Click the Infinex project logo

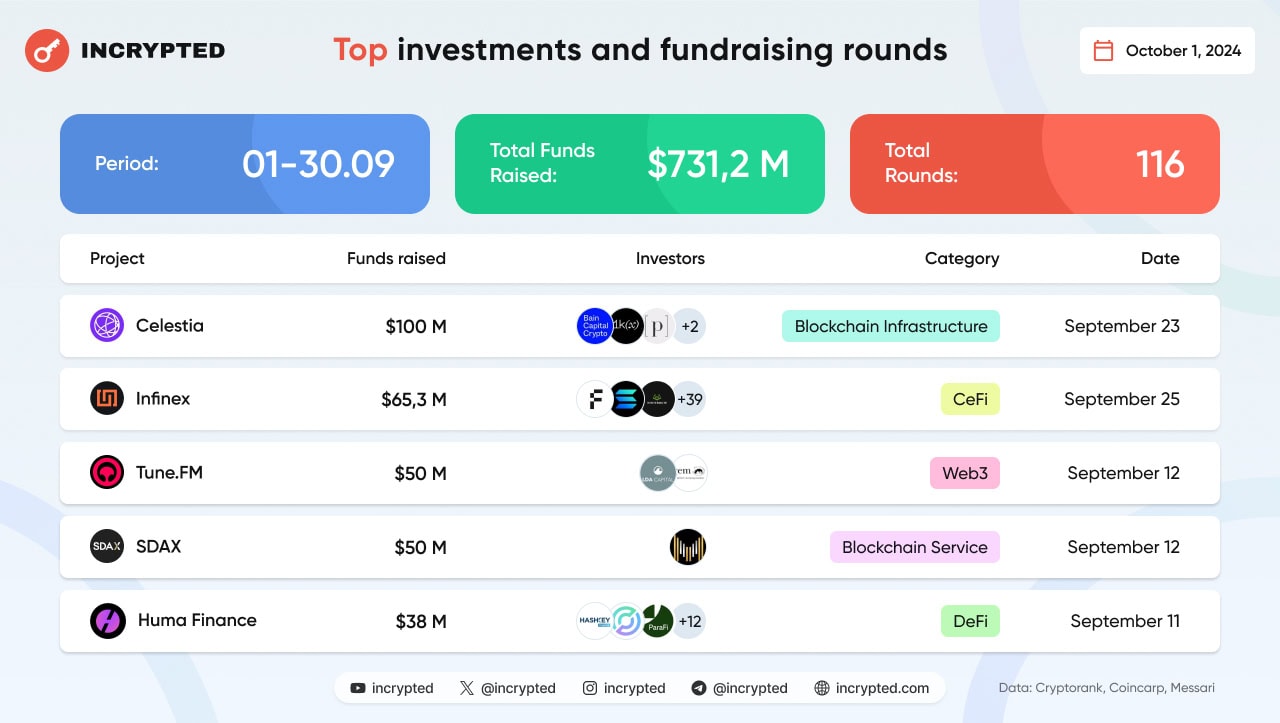point(107,399)
